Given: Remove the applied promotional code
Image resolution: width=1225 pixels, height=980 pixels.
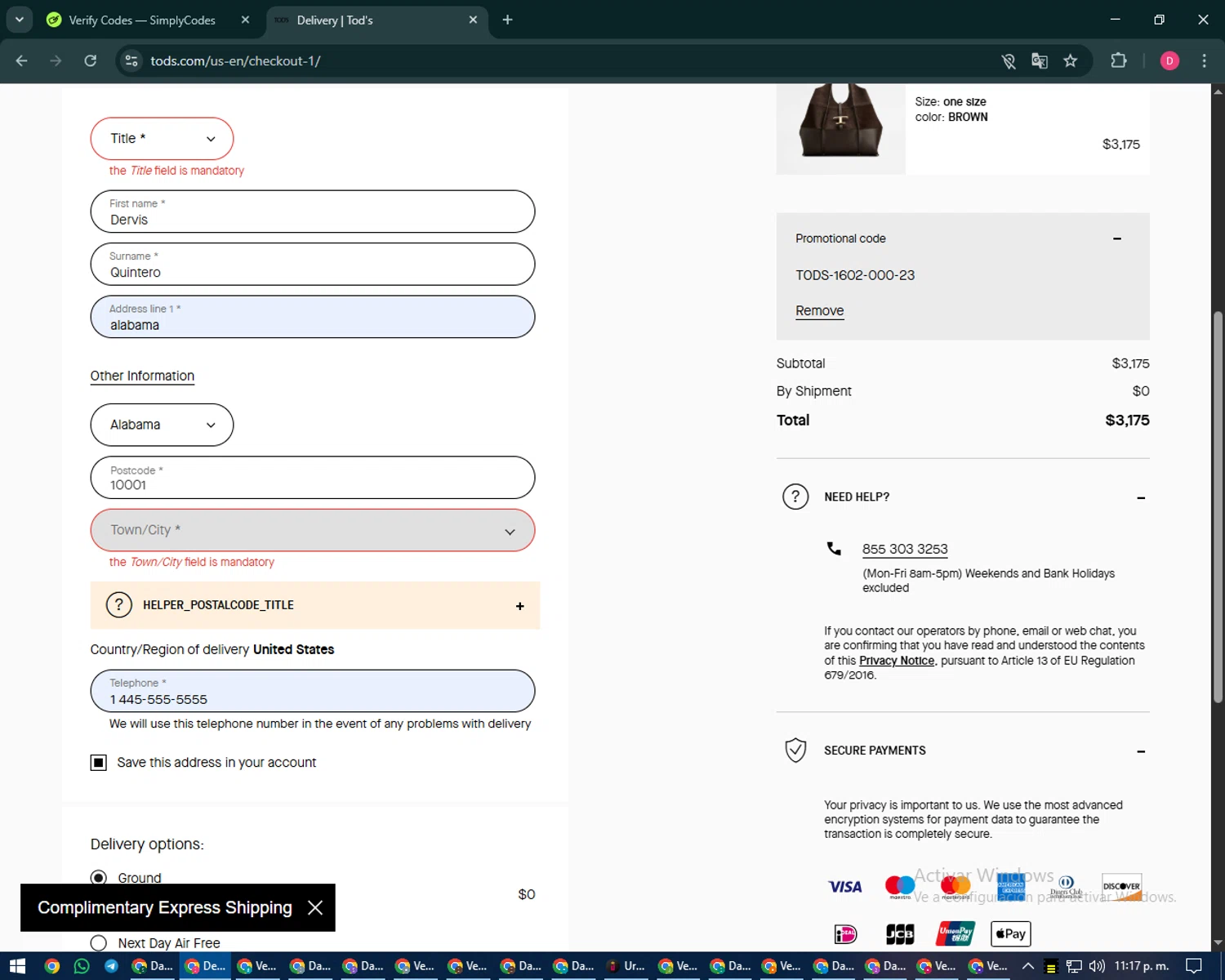Looking at the screenshot, I should [x=820, y=311].
